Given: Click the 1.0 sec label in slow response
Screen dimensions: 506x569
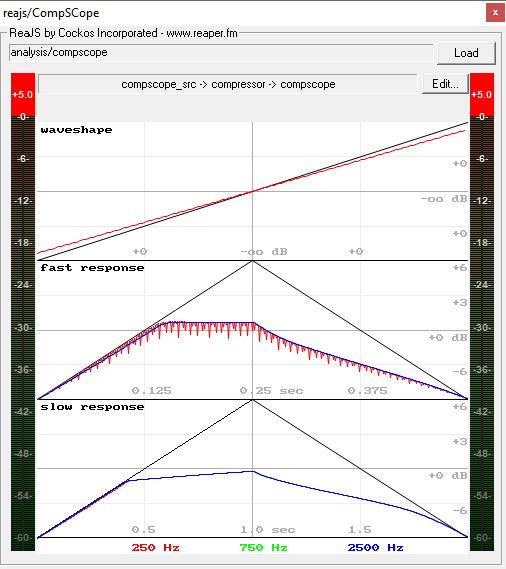Looking at the screenshot, I should [x=268, y=530].
